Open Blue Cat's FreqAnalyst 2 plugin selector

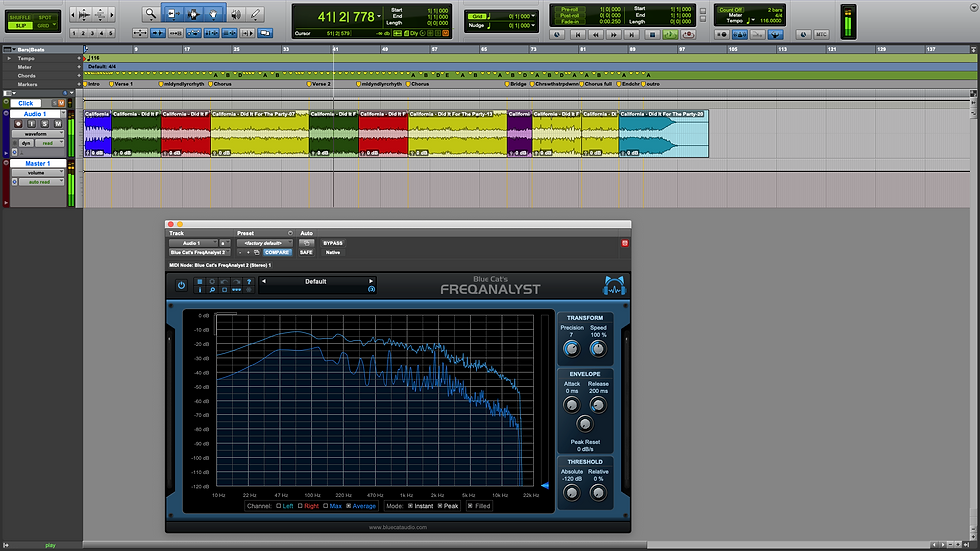[199, 252]
